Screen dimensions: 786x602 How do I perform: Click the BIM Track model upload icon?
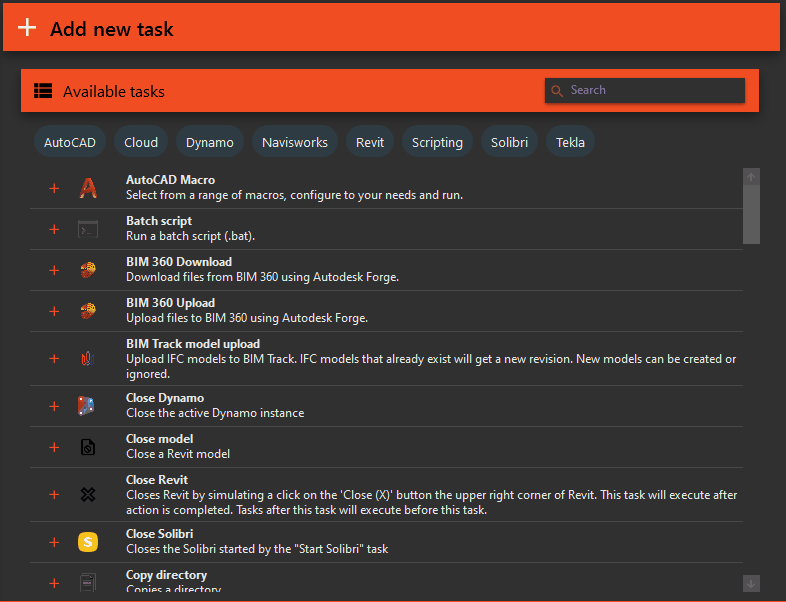point(88,358)
